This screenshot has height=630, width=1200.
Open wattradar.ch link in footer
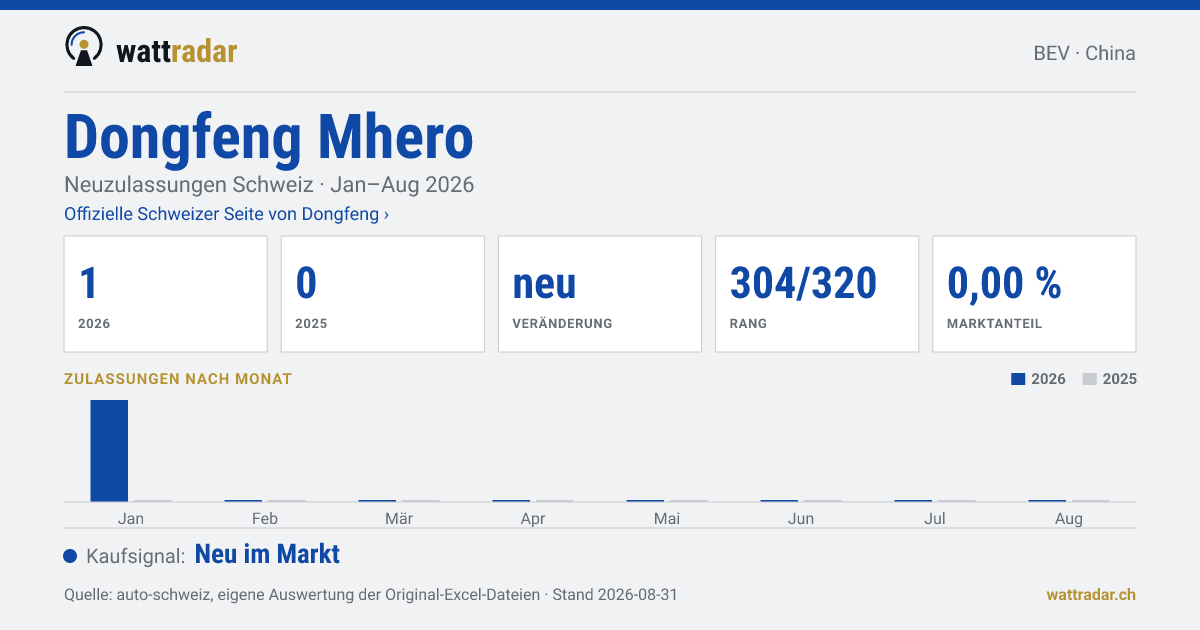pos(1091,594)
